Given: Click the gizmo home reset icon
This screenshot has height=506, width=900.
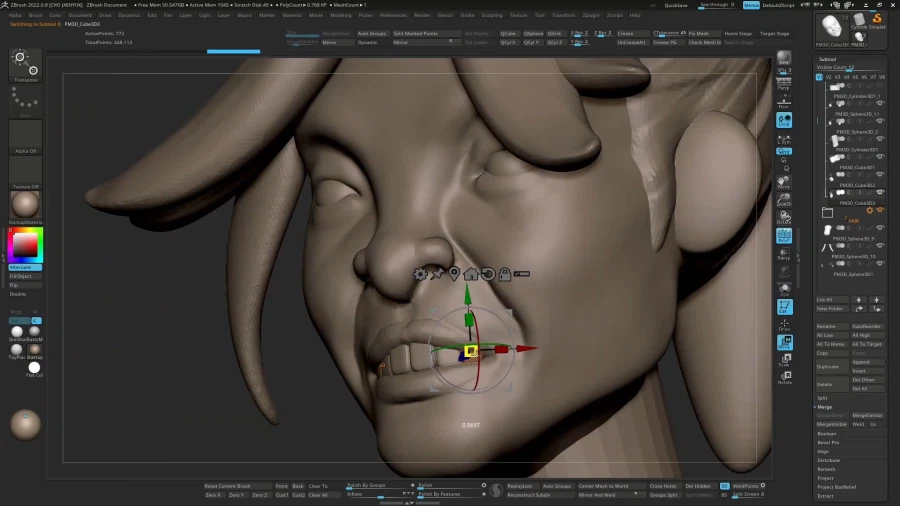Looking at the screenshot, I should point(471,273).
